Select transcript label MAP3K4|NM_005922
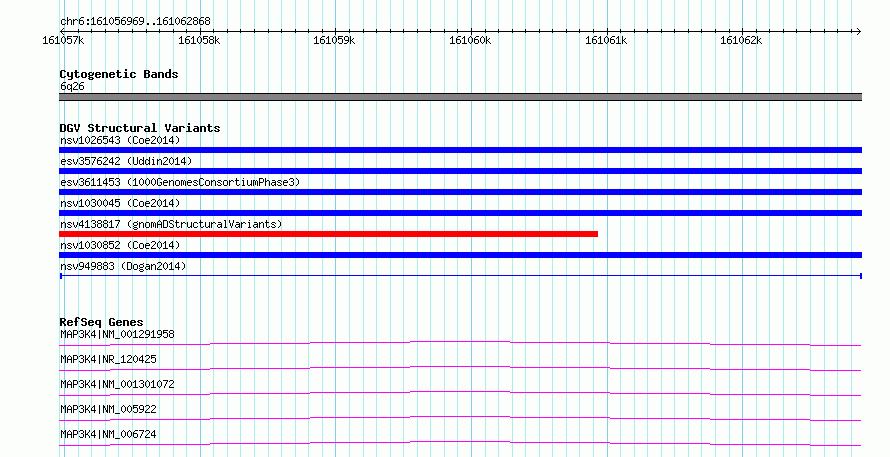The image size is (890, 457). tap(108, 409)
